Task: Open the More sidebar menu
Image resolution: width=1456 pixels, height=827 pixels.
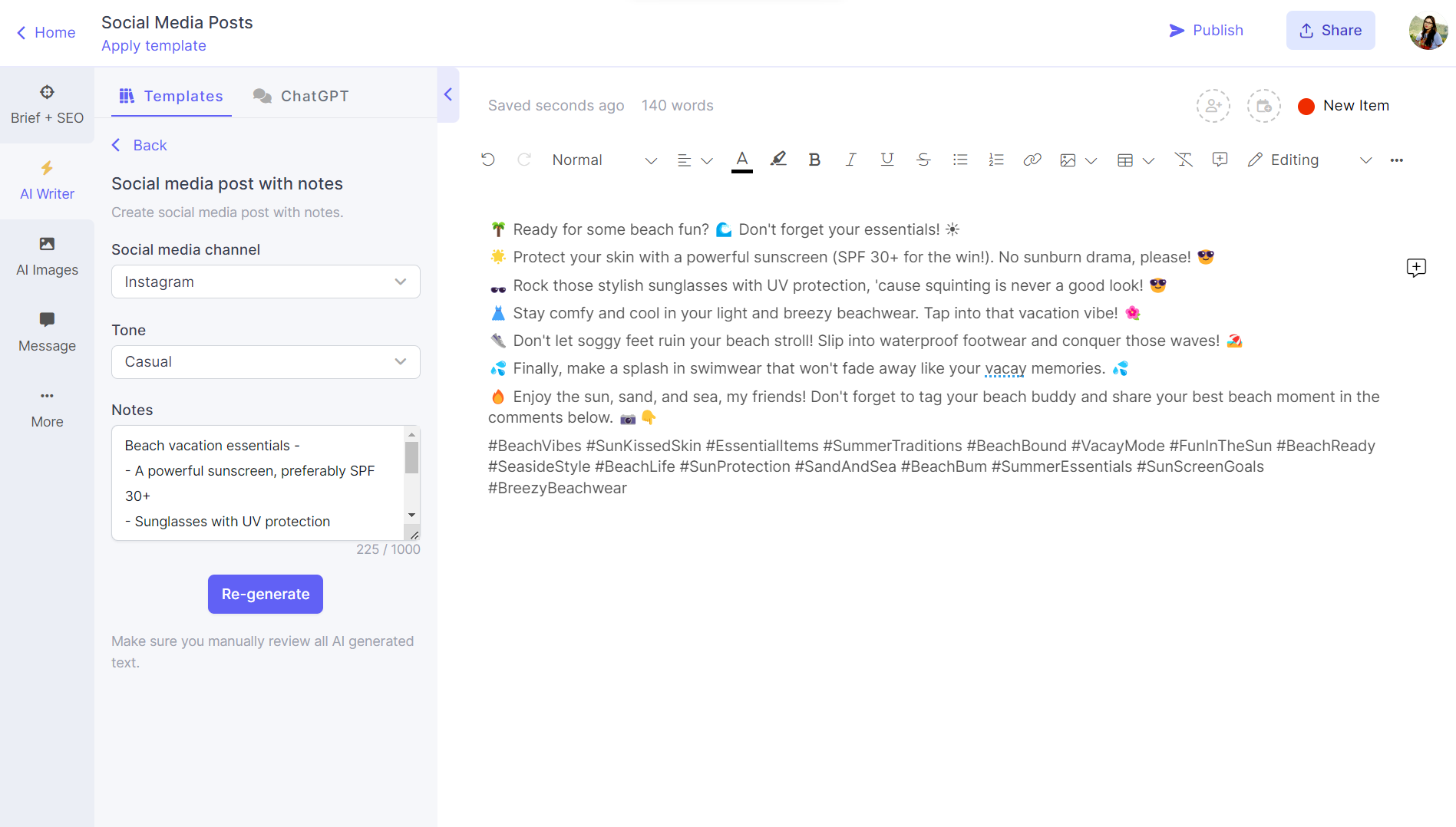Action: click(x=47, y=408)
